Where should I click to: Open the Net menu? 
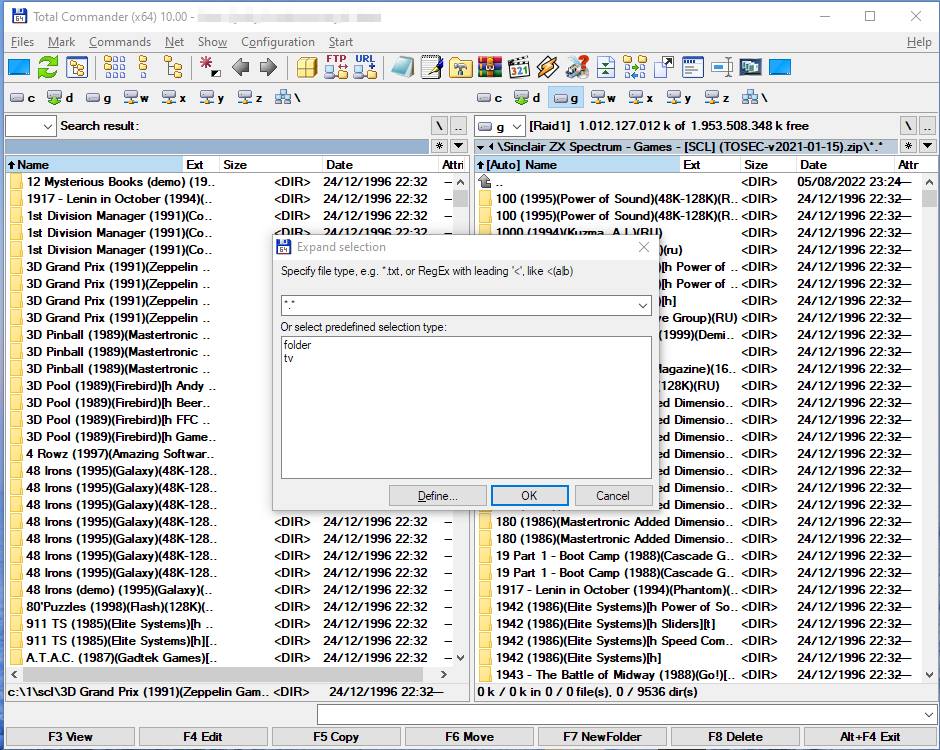click(174, 42)
